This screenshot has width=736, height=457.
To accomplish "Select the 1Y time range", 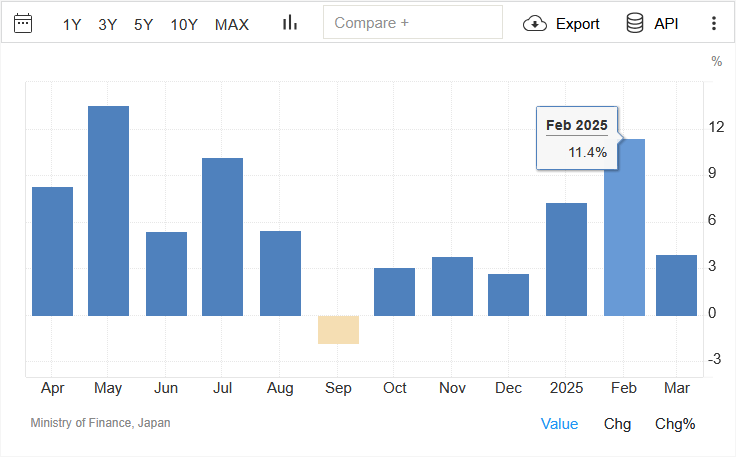I will [72, 24].
